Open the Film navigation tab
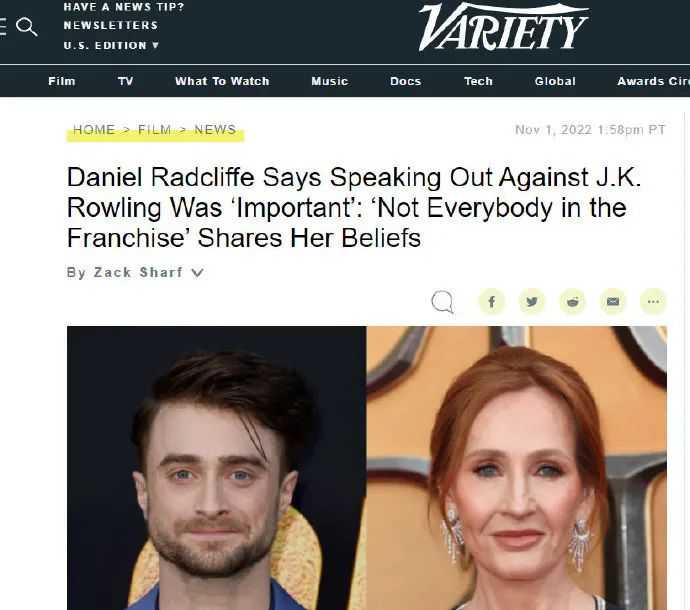 (x=62, y=81)
